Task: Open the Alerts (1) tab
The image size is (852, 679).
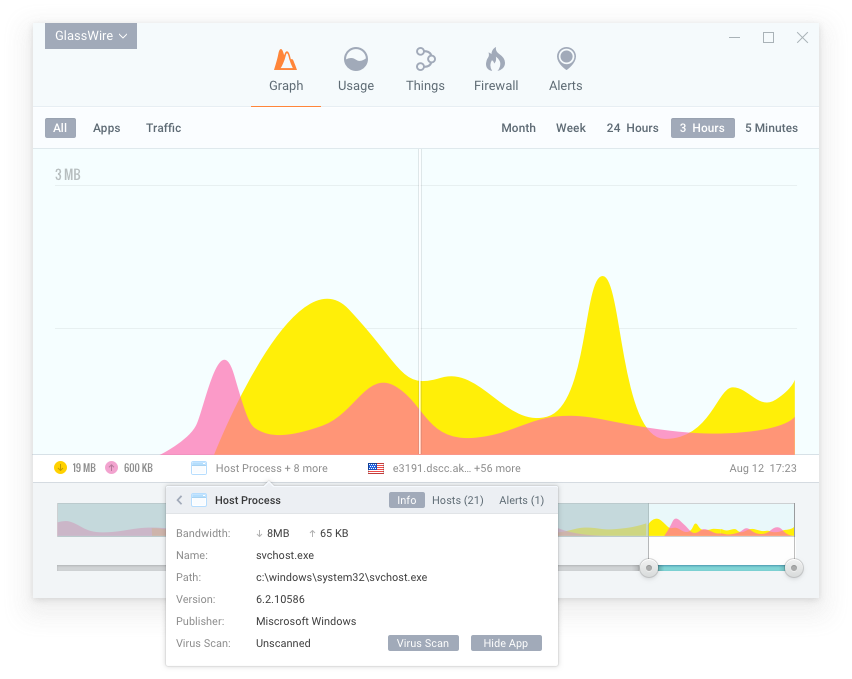Action: (x=521, y=500)
